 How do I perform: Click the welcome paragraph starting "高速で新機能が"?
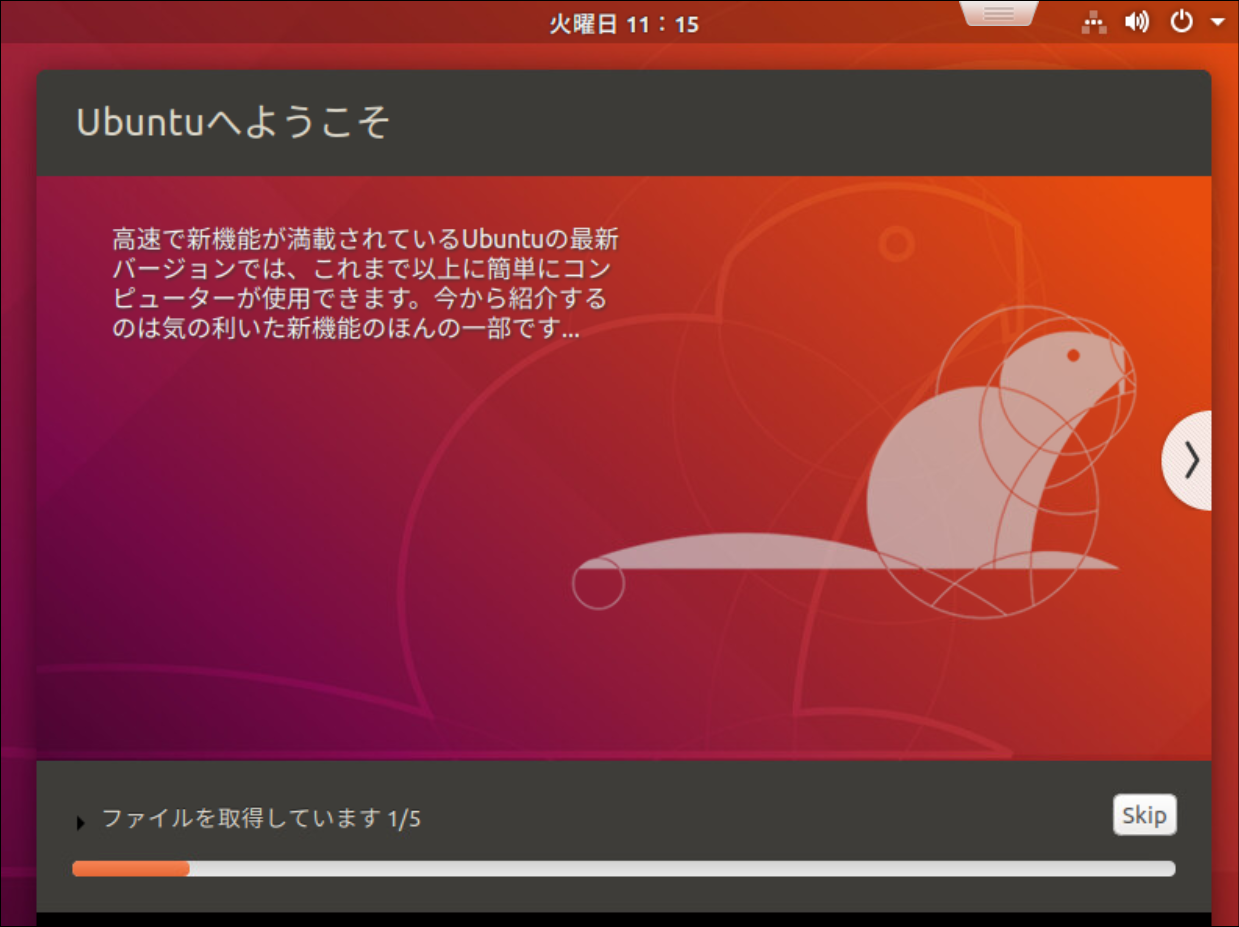tap(365, 284)
